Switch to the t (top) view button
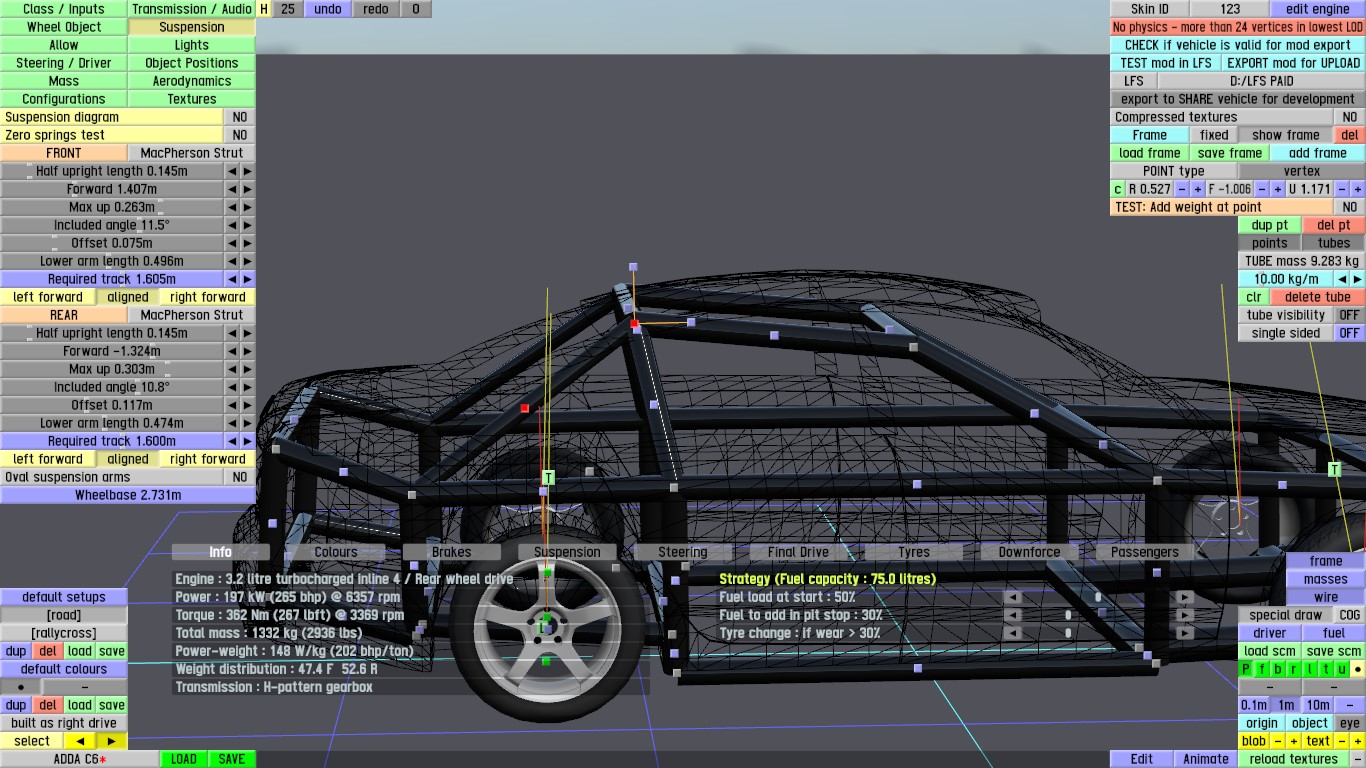 tap(1326, 669)
